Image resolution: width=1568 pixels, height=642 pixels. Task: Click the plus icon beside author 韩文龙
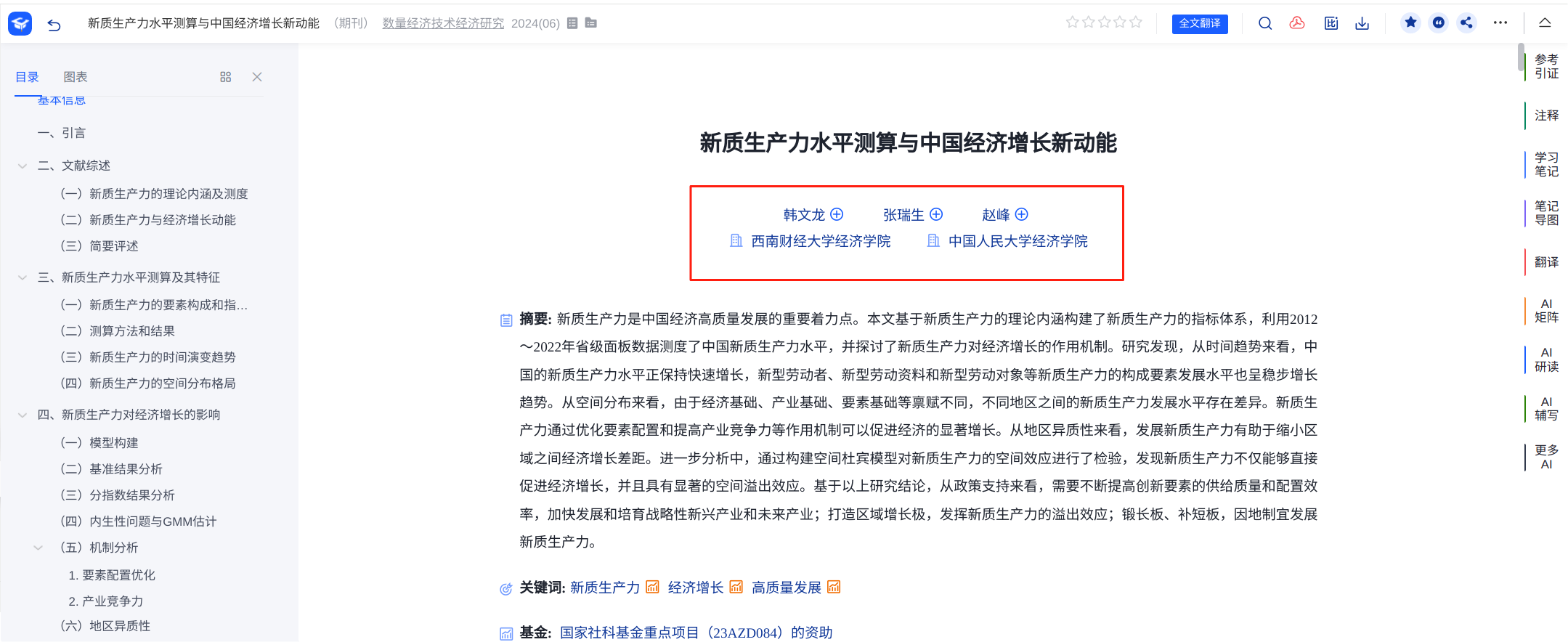click(837, 214)
